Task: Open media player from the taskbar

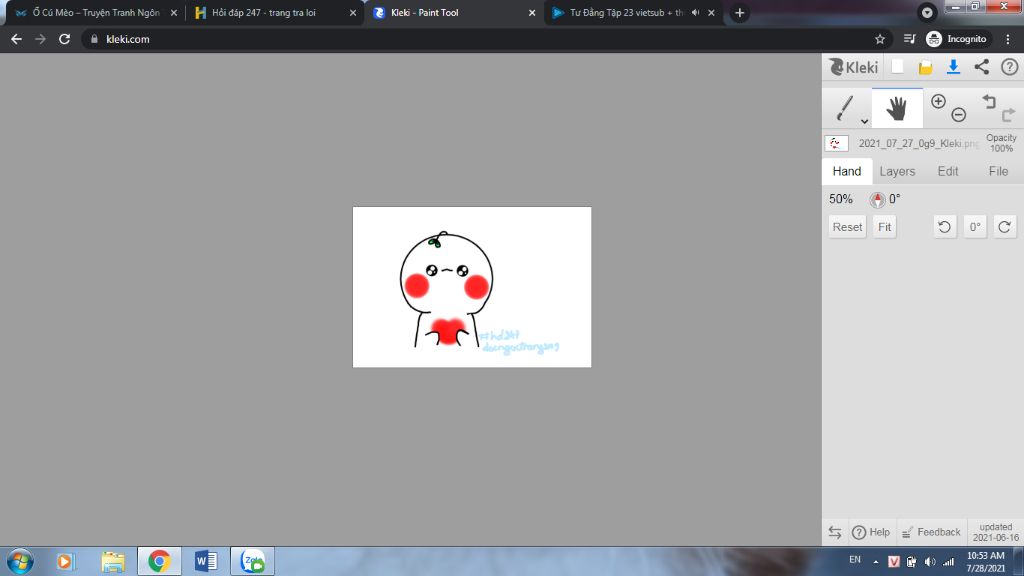Action: pyautogui.click(x=65, y=561)
